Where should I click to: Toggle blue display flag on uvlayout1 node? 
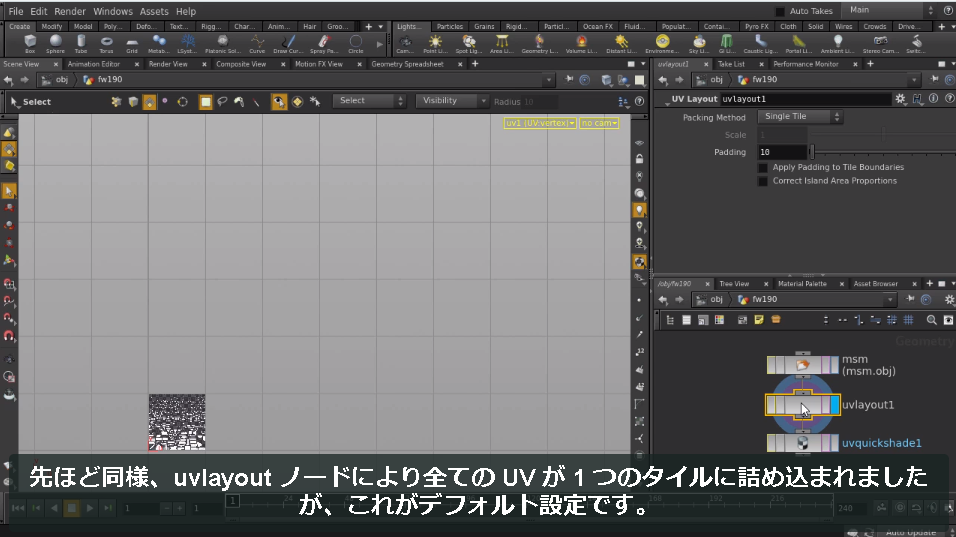pos(835,405)
